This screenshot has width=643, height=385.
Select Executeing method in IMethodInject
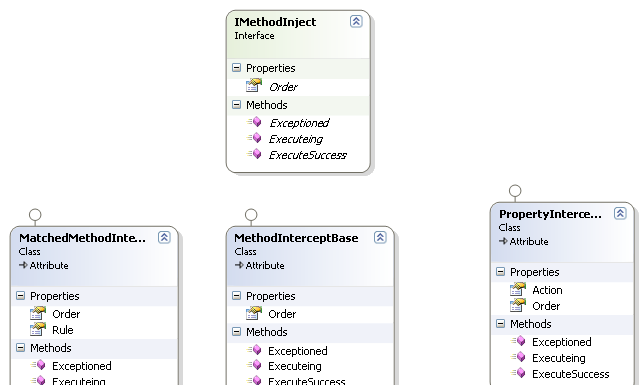(x=296, y=139)
